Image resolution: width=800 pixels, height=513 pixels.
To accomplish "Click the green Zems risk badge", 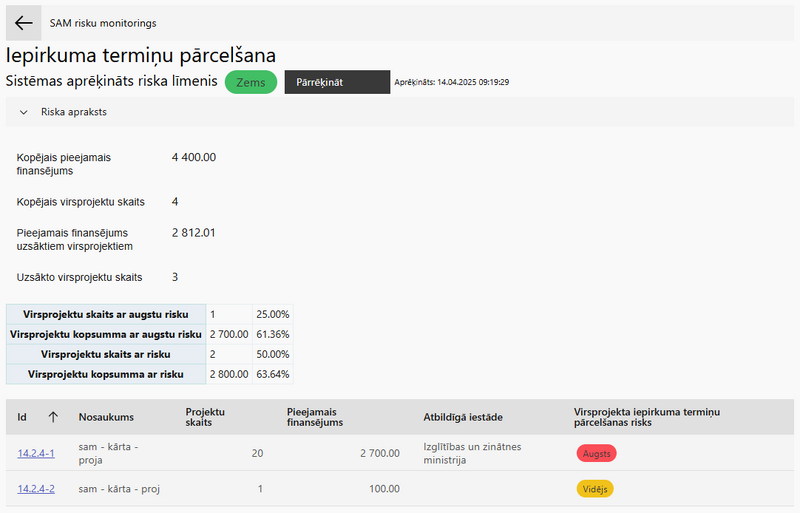I will [251, 82].
